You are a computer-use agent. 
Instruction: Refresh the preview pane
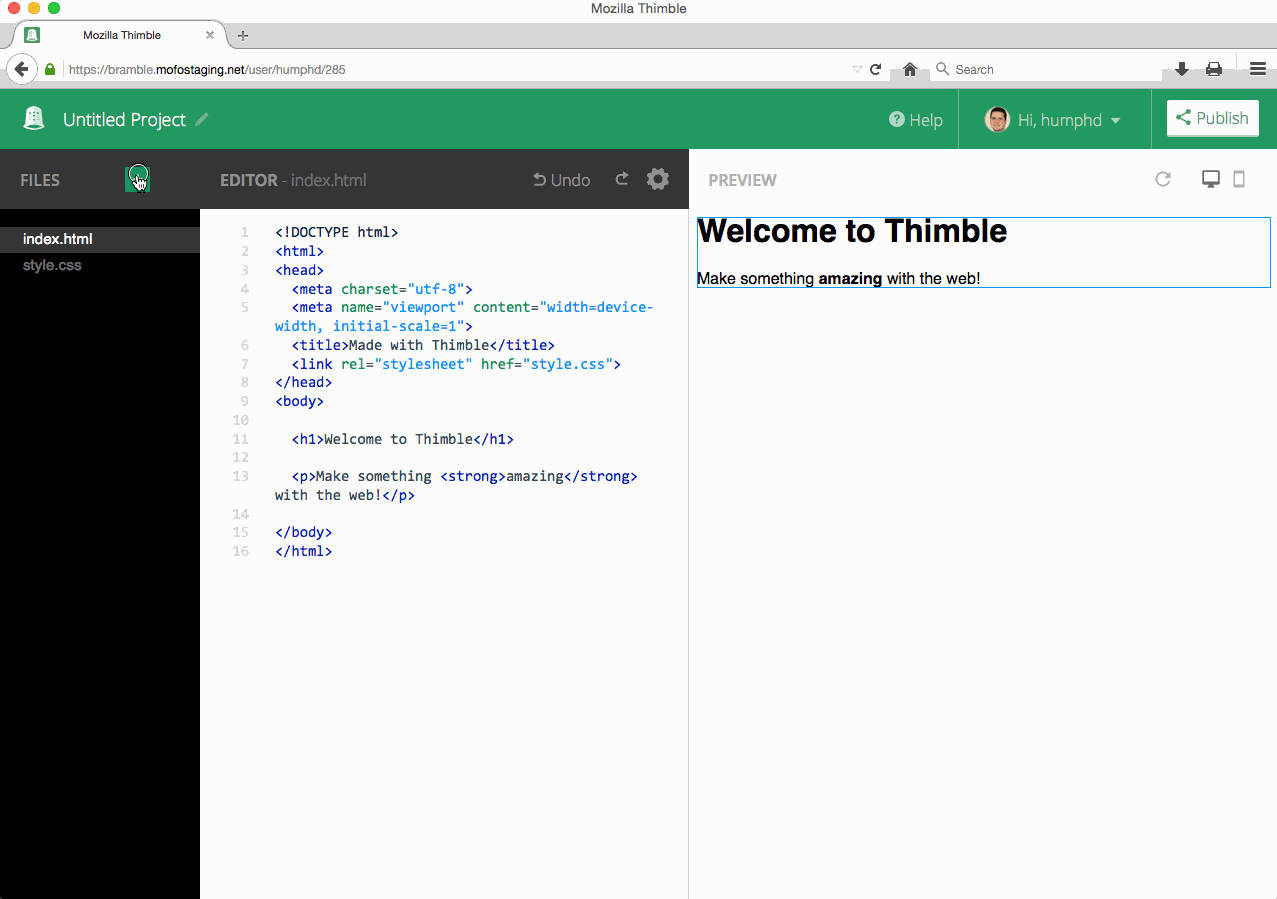click(x=1163, y=179)
